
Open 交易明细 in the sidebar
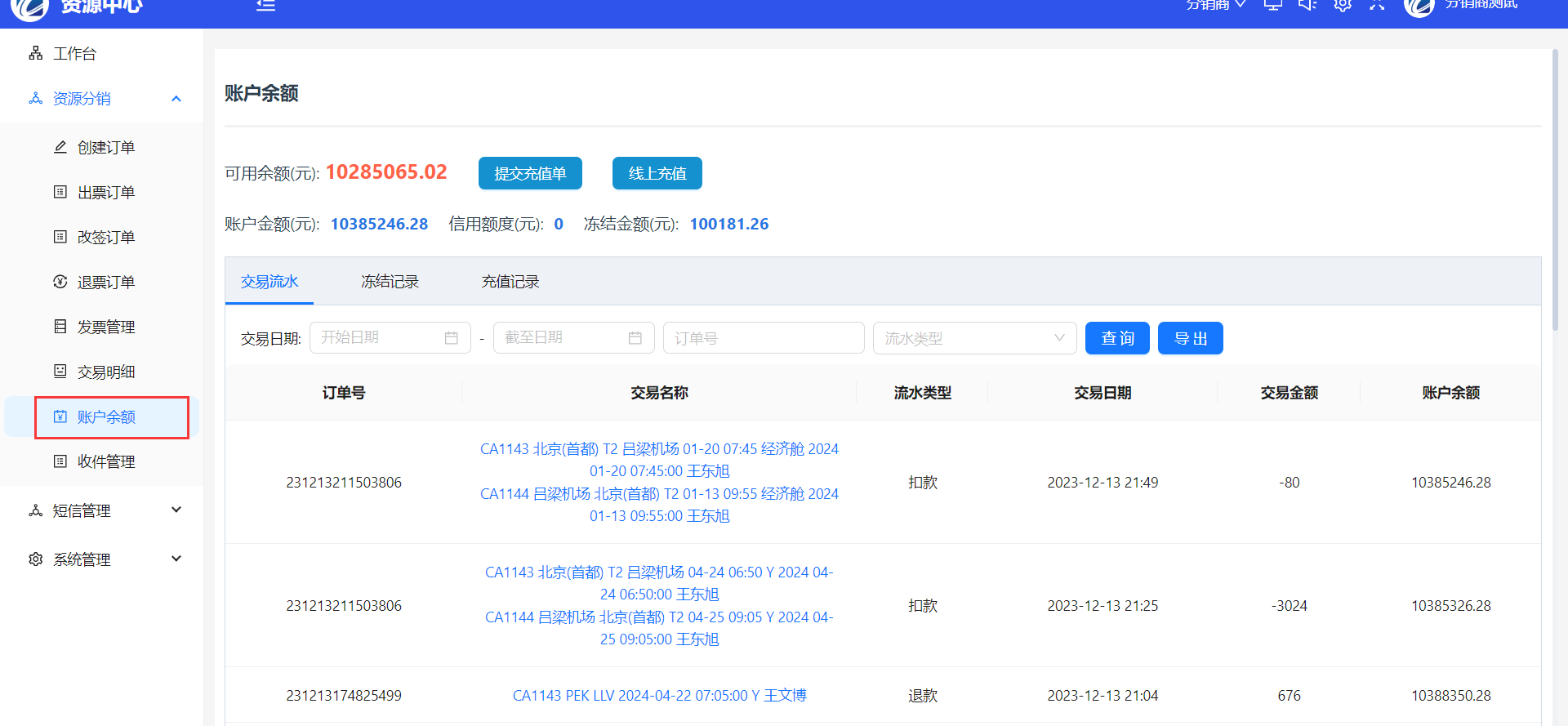pyautogui.click(x=106, y=372)
